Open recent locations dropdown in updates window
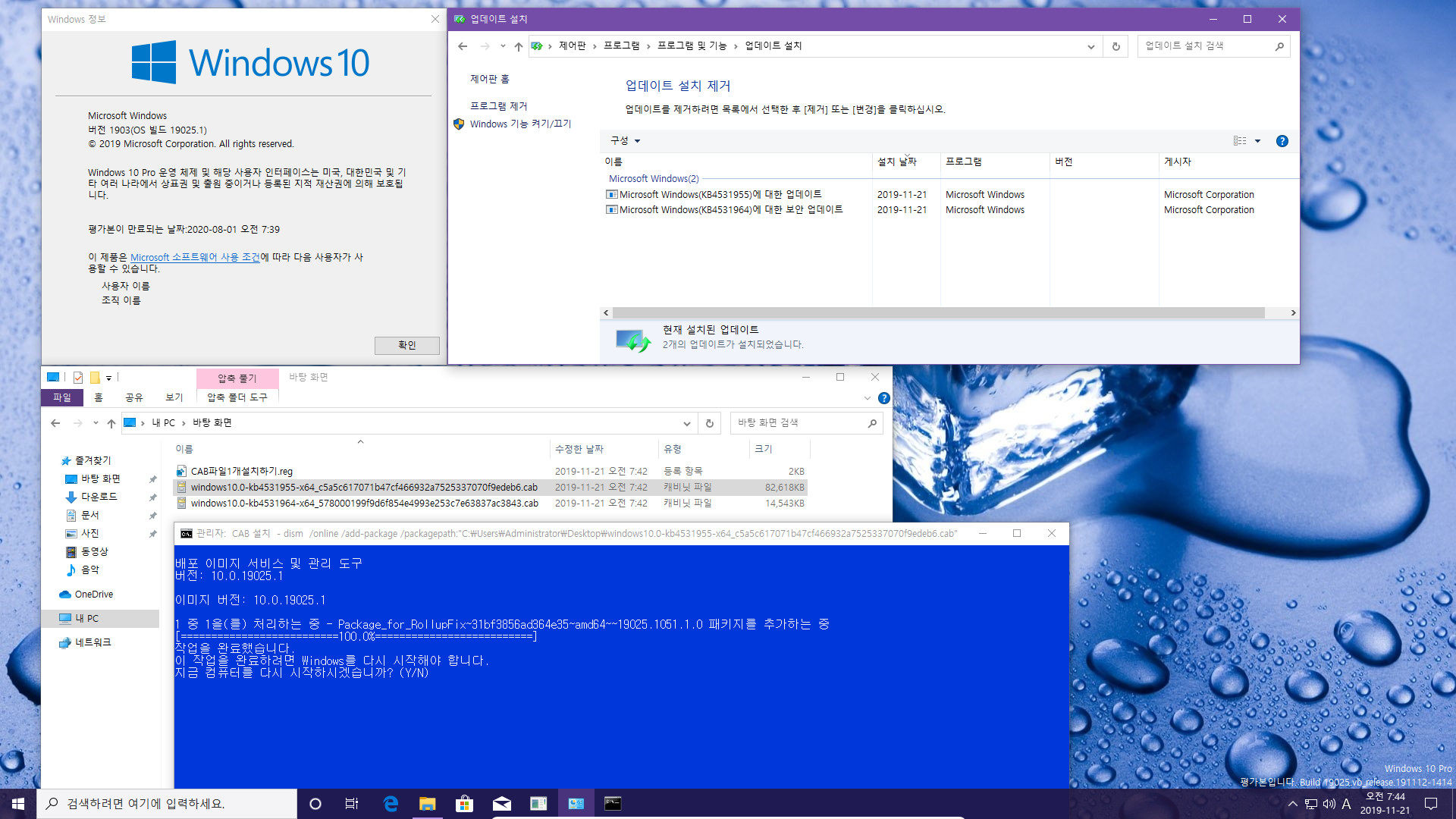 coord(503,46)
